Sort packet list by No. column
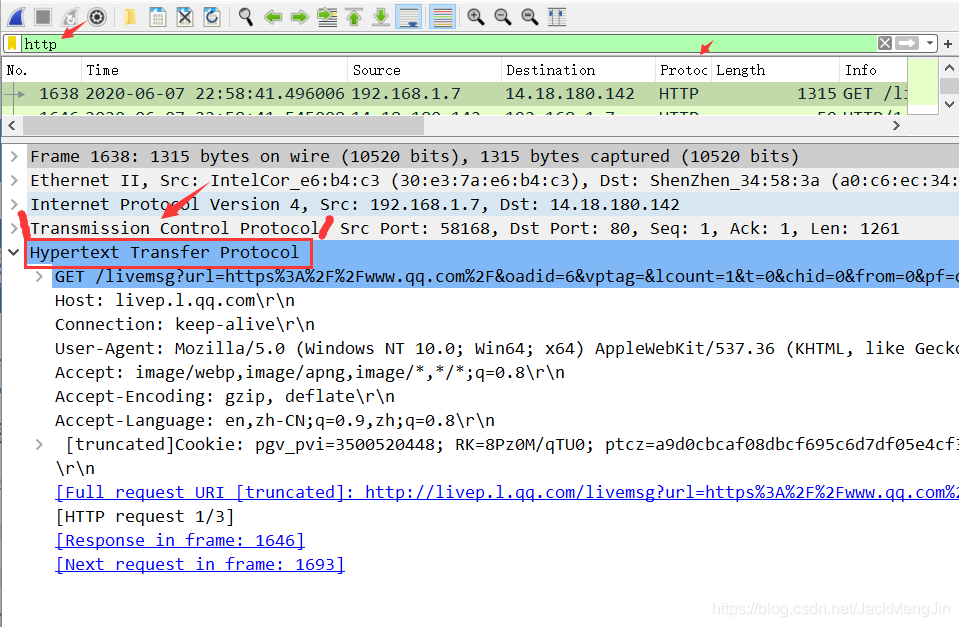959x627 pixels. click(42, 70)
